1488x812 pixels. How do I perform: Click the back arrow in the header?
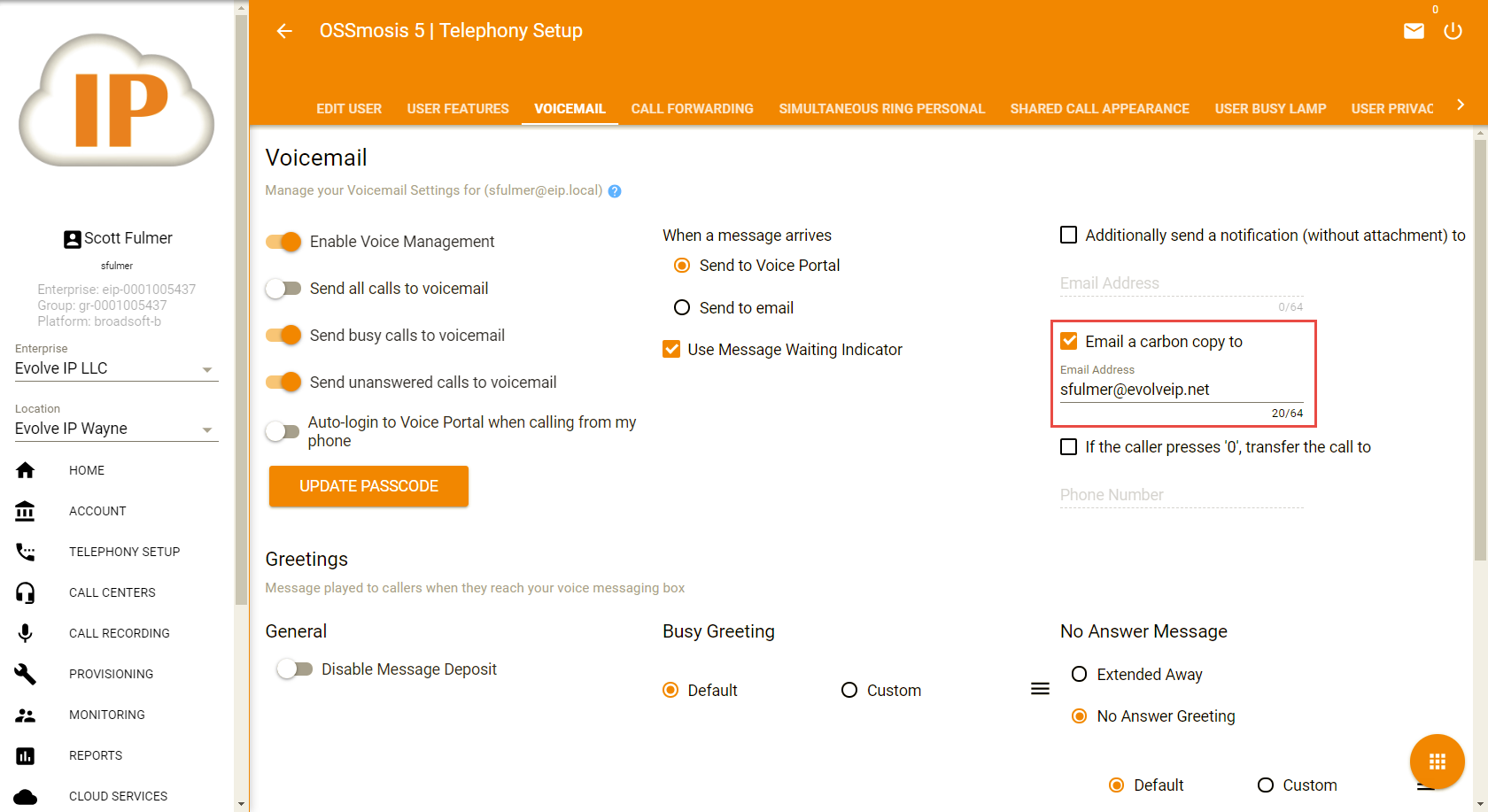click(284, 31)
